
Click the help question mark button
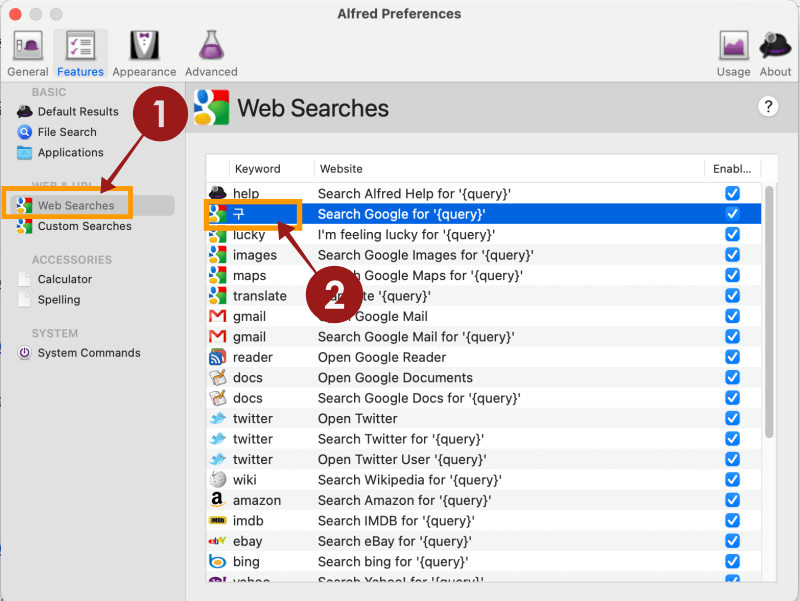click(768, 107)
